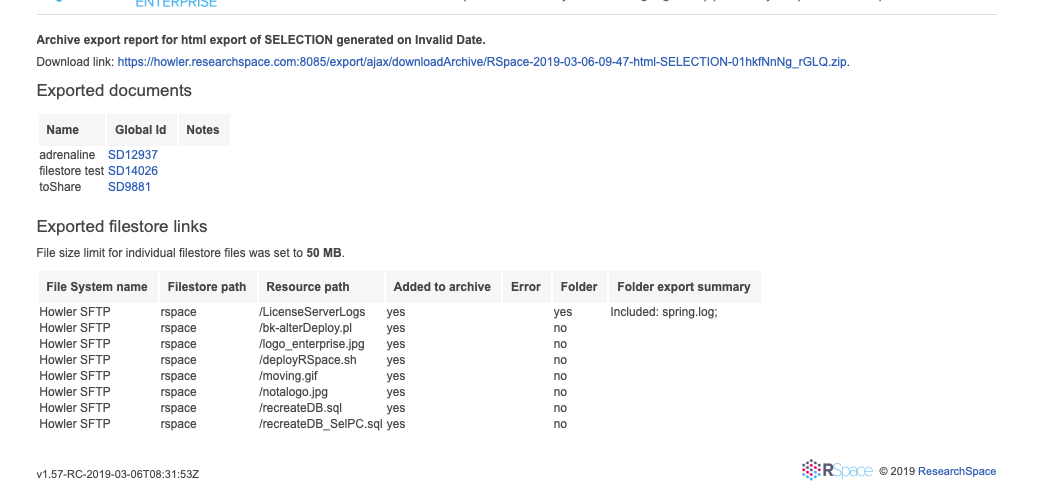Click the Error column header
This screenshot has height=499, width=1059.
click(x=526, y=287)
